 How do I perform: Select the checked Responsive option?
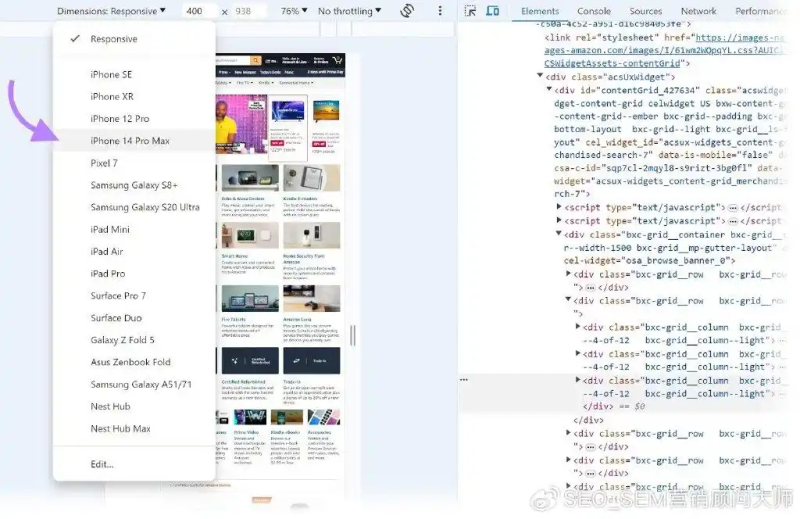point(114,39)
